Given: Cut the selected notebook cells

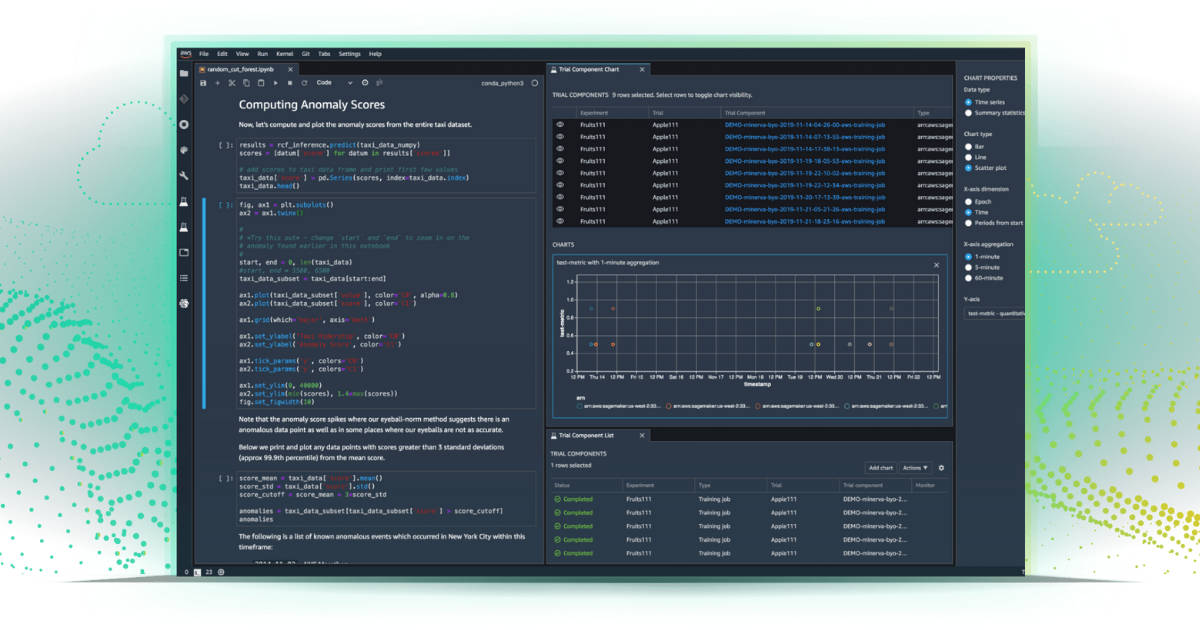Looking at the screenshot, I should point(232,83).
